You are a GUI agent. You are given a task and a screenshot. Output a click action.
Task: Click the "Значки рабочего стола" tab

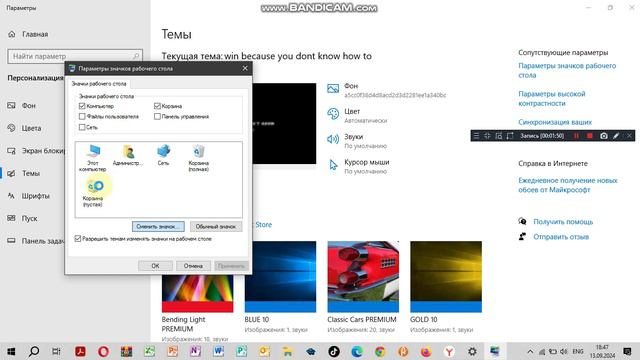(x=99, y=84)
